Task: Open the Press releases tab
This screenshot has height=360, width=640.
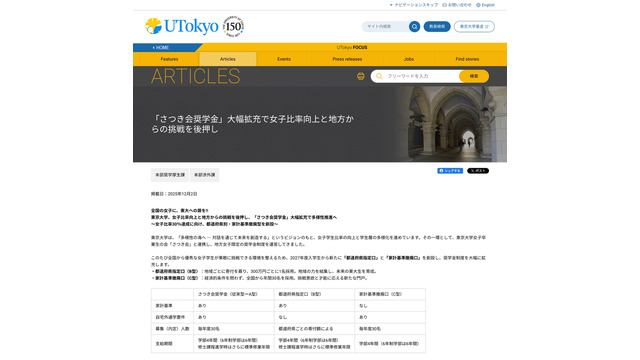Action: (347, 59)
